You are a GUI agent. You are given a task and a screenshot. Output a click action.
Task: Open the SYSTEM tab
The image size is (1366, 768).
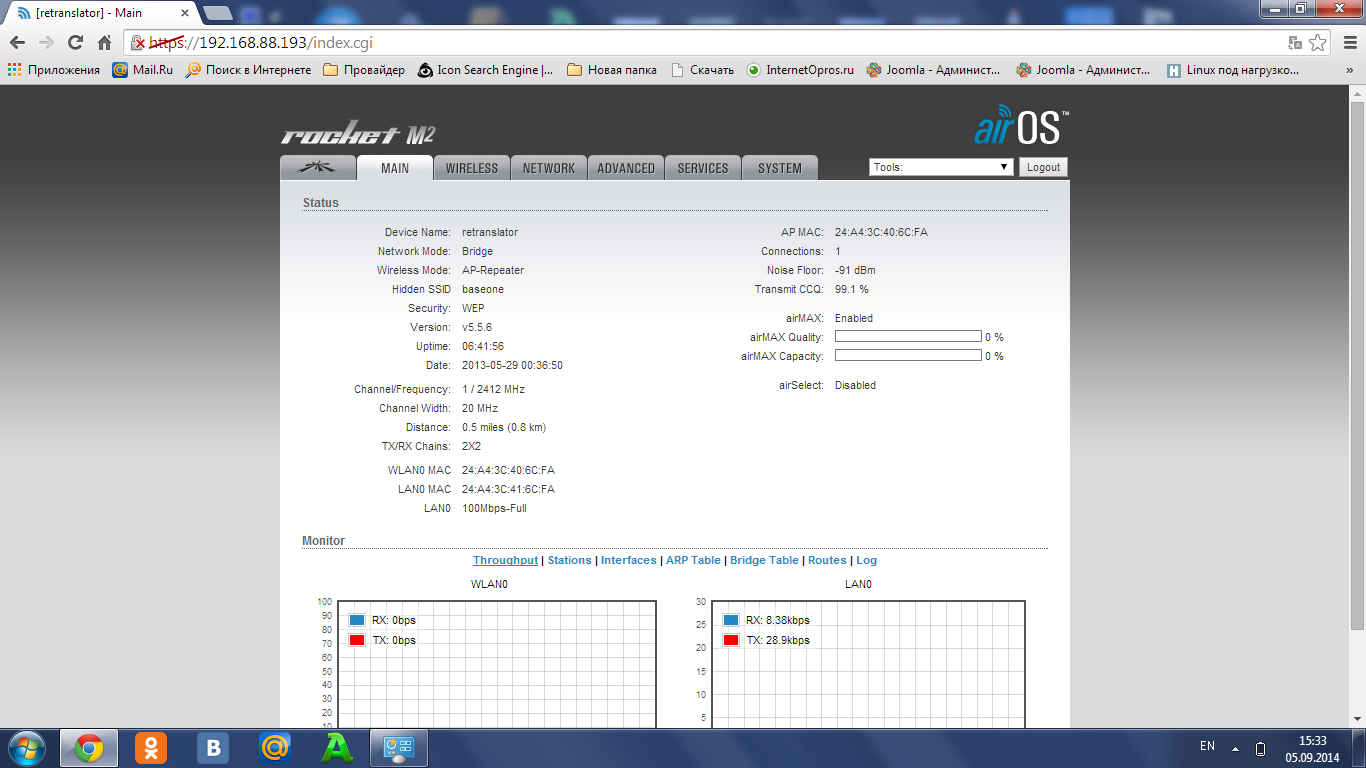[x=780, y=168]
